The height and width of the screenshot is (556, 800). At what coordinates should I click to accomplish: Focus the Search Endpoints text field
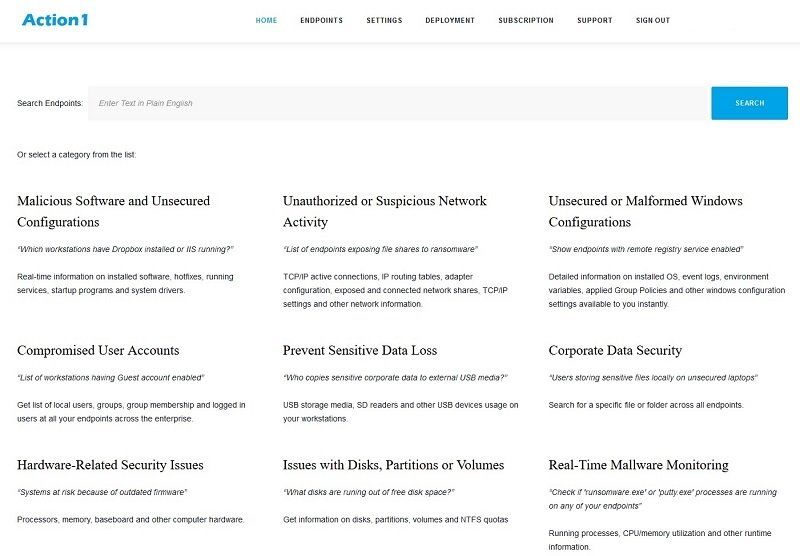point(399,103)
